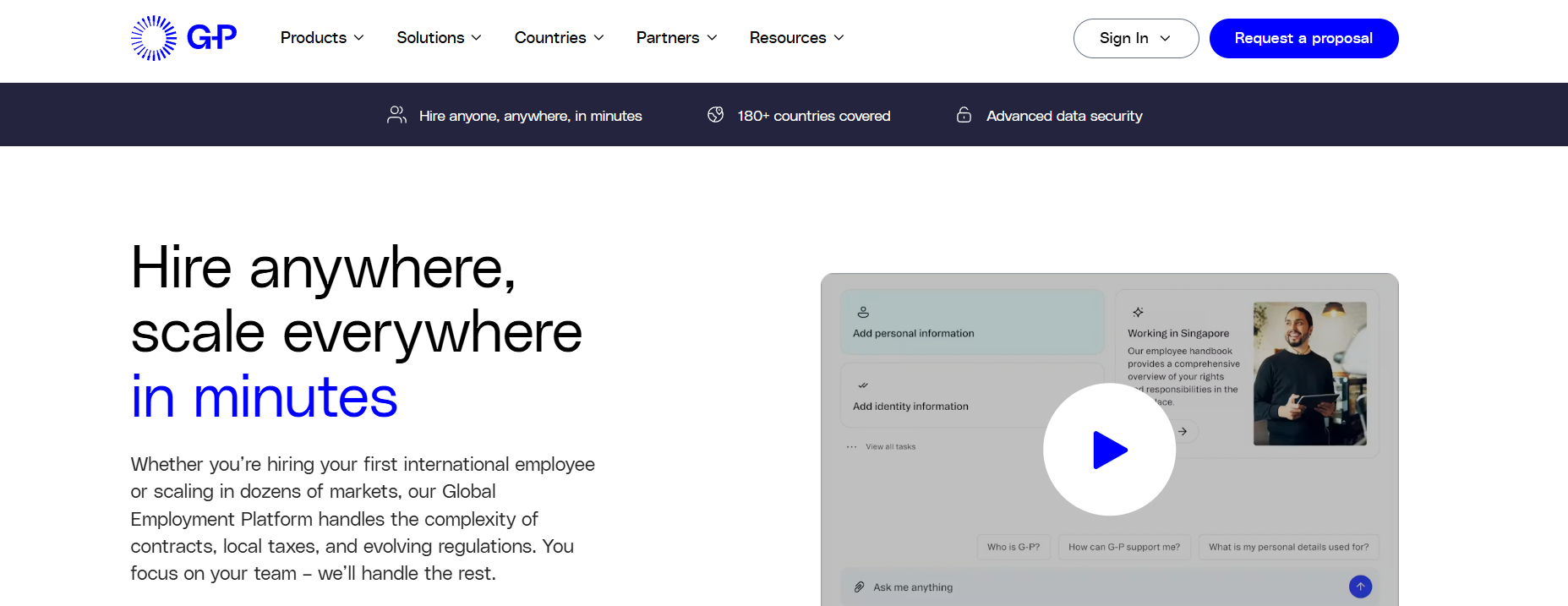
Task: Select the 'Who is G-P?' suggestion
Action: pos(1013,547)
